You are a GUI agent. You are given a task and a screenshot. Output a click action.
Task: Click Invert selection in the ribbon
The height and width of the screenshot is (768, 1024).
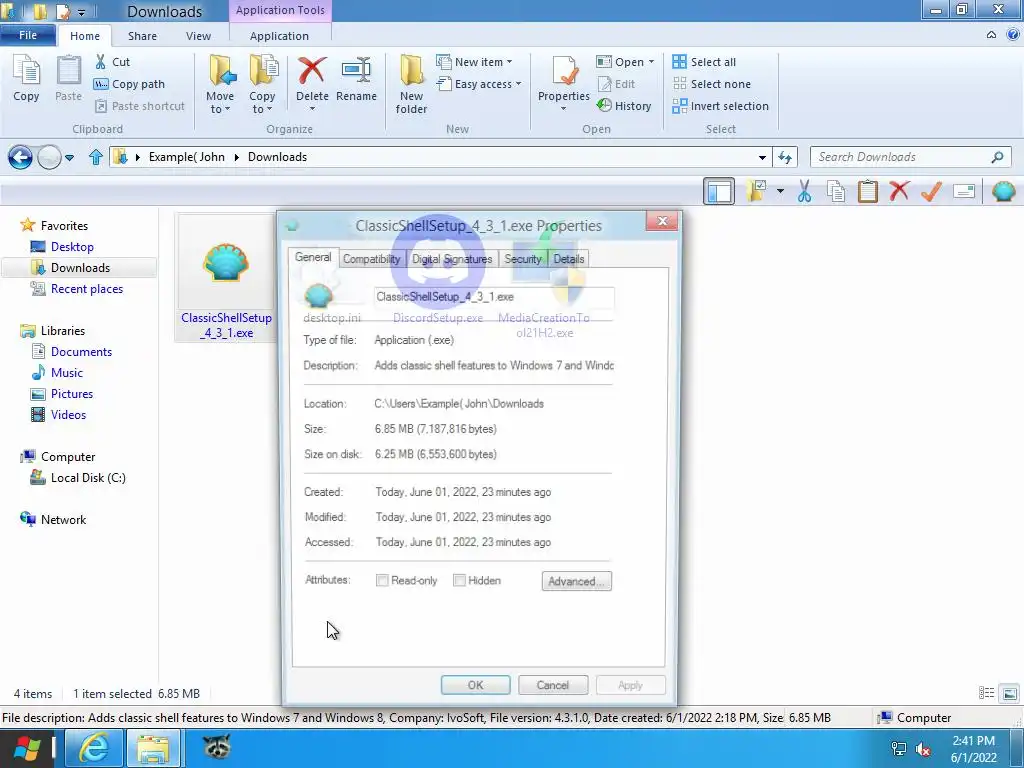click(720, 106)
